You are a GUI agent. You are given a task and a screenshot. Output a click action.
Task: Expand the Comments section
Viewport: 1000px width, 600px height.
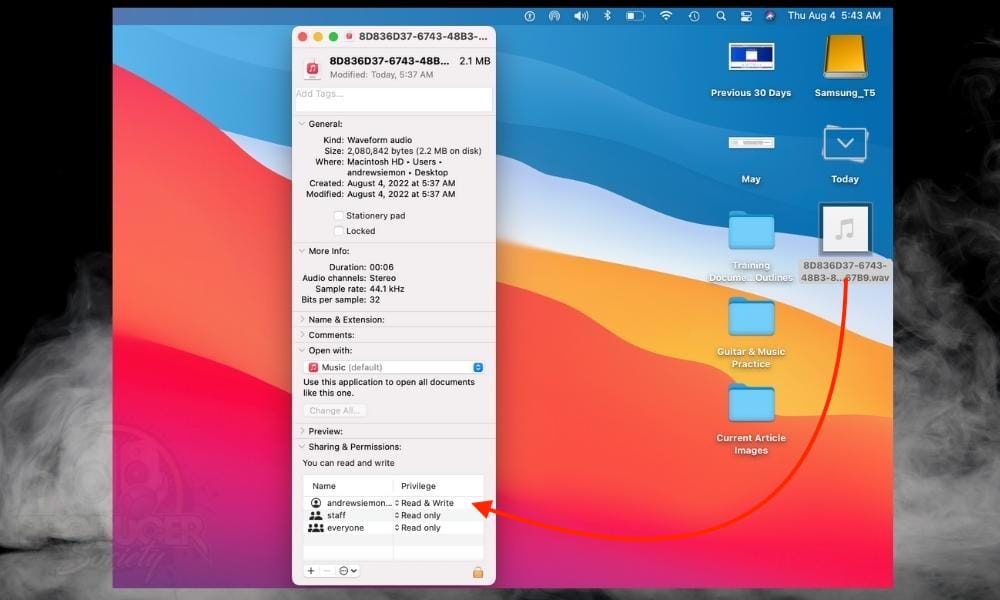302,334
